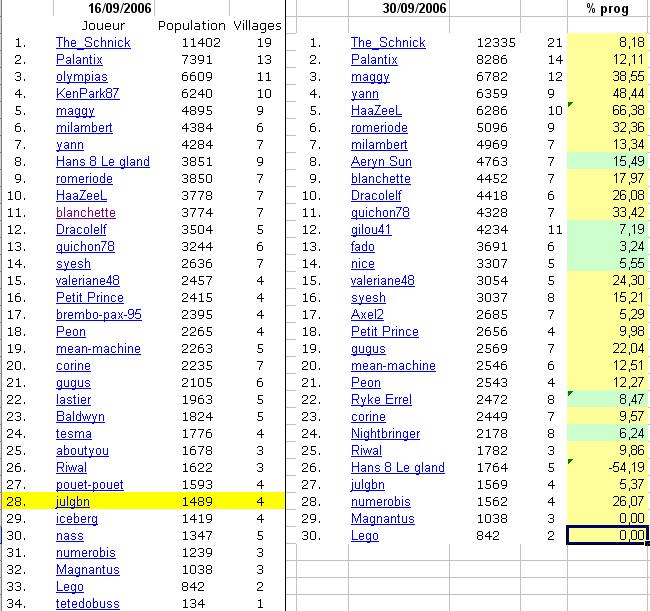Click Hans 8 Le gland at rank 26
This screenshot has width=650, height=611.
(x=398, y=468)
